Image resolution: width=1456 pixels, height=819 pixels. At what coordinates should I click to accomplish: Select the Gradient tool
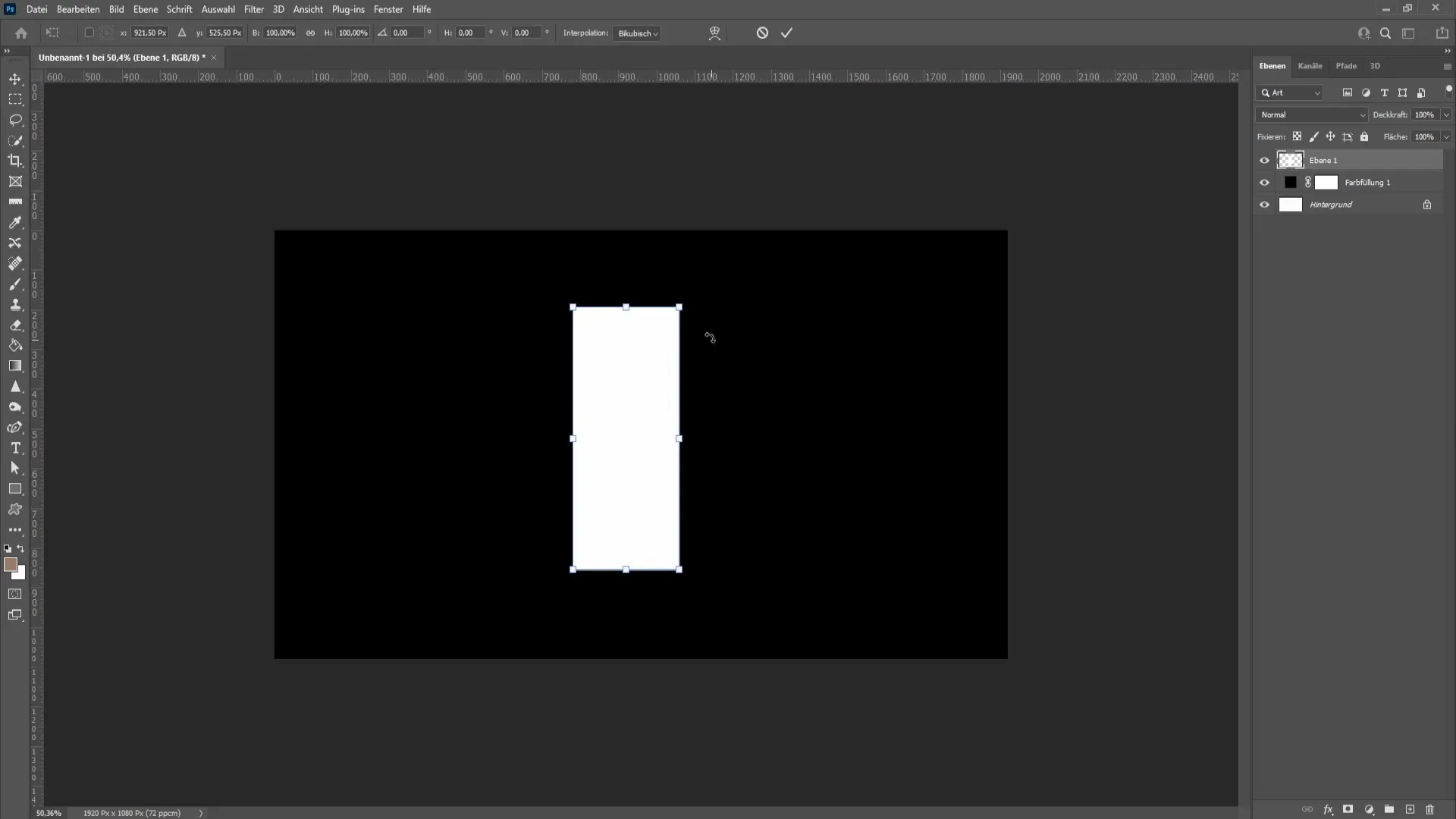[15, 365]
